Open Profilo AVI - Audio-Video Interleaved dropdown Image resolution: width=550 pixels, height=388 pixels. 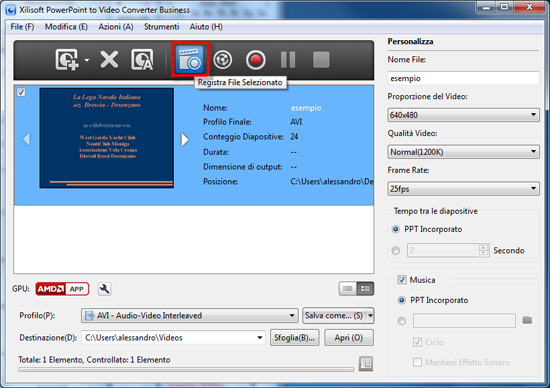click(x=189, y=315)
